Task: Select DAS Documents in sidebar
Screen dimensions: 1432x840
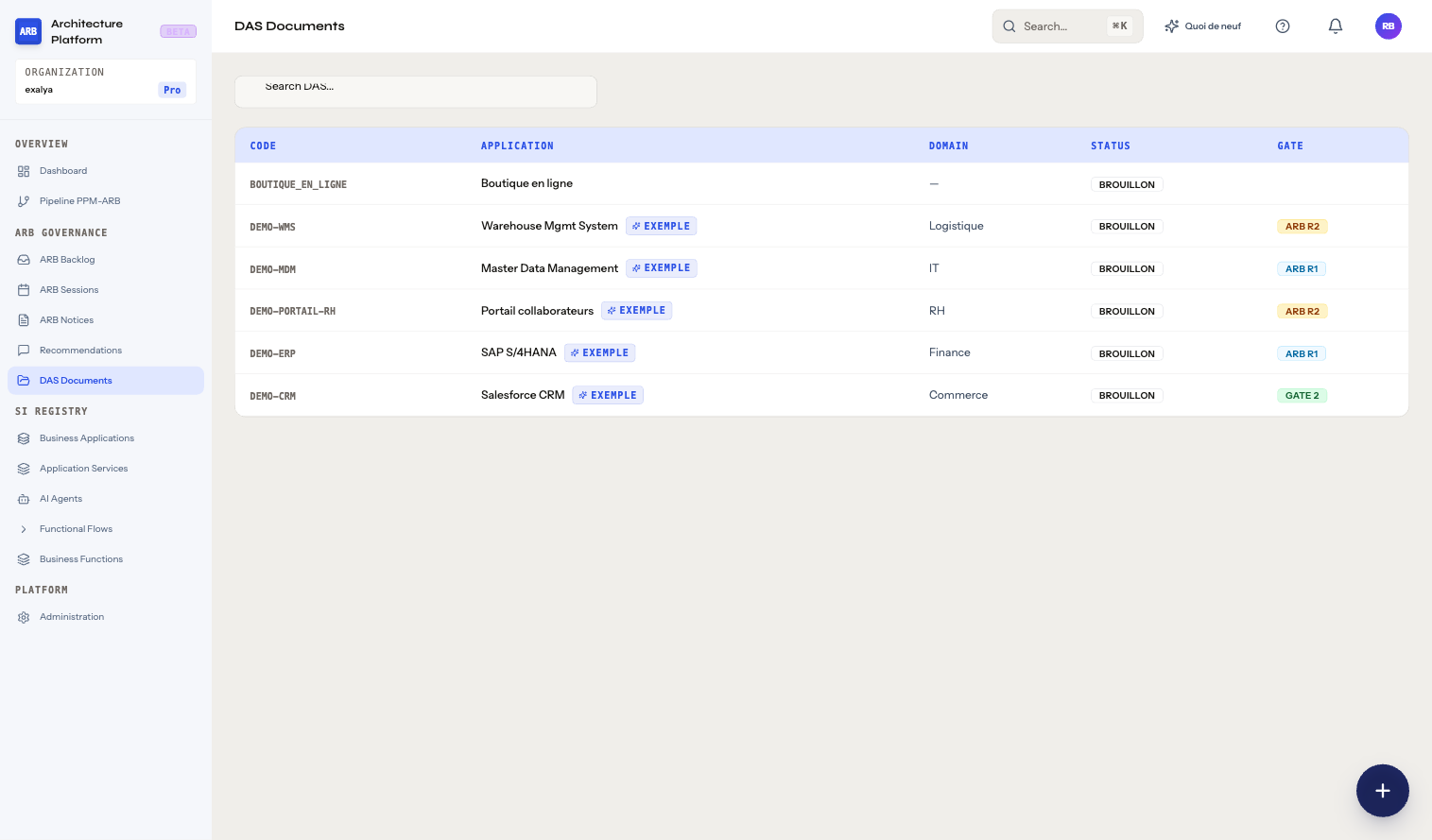Action: click(x=106, y=381)
